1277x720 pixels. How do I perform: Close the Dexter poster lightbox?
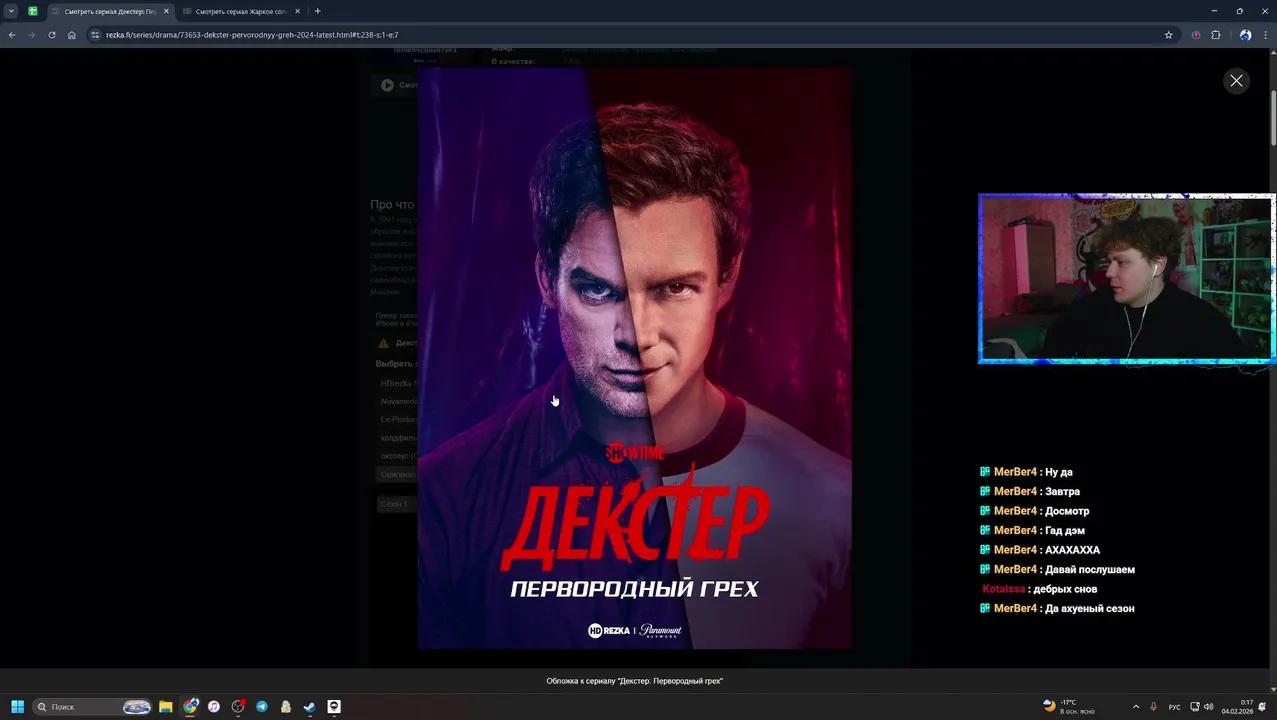tap(1236, 81)
